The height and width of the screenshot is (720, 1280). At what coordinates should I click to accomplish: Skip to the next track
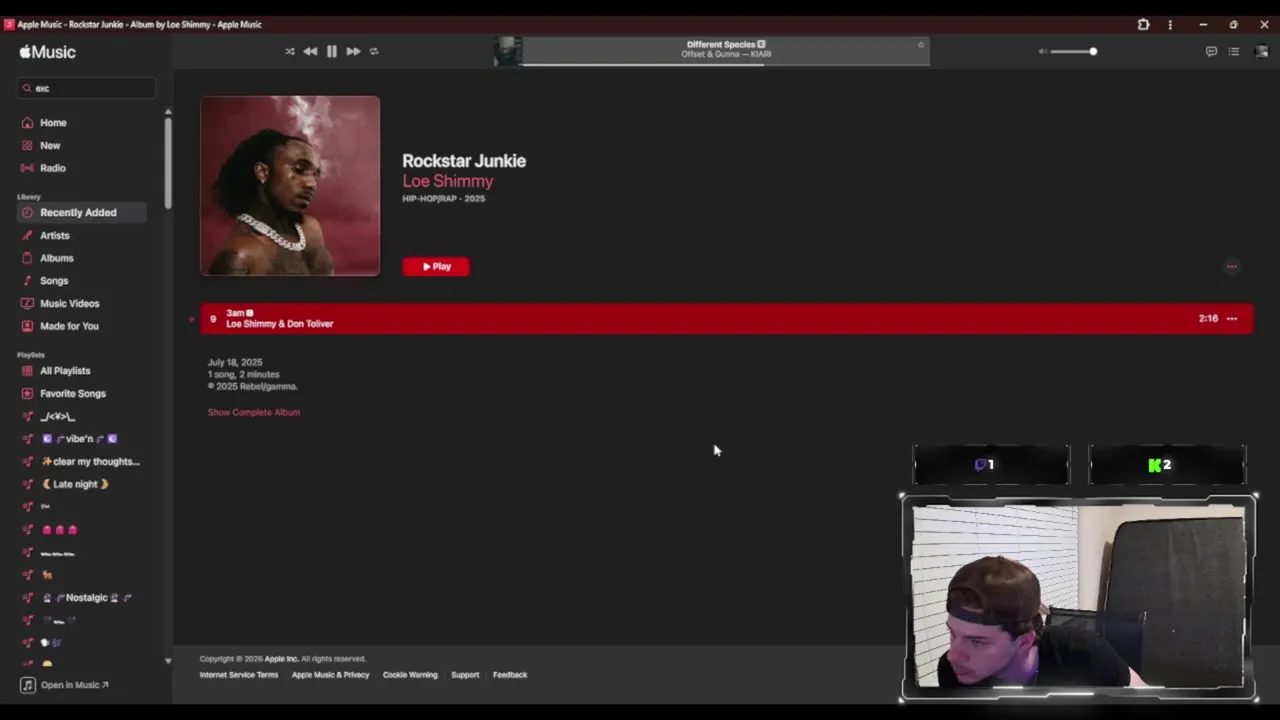click(x=353, y=51)
